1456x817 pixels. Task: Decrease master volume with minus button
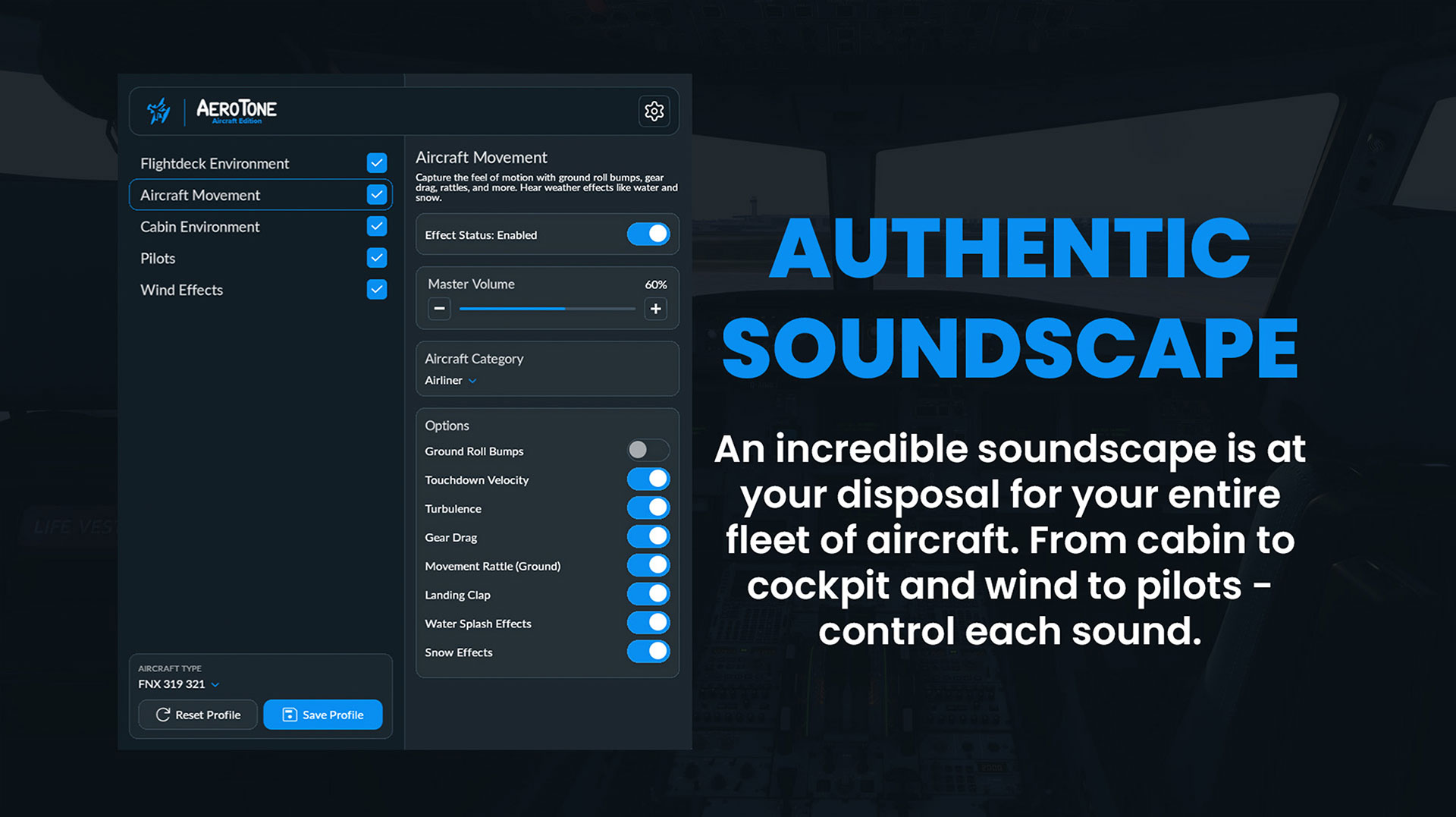439,309
